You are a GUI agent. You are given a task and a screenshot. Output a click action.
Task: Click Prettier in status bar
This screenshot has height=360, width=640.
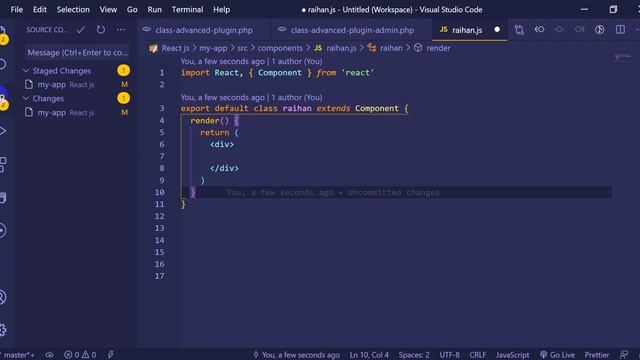pyautogui.click(x=597, y=355)
